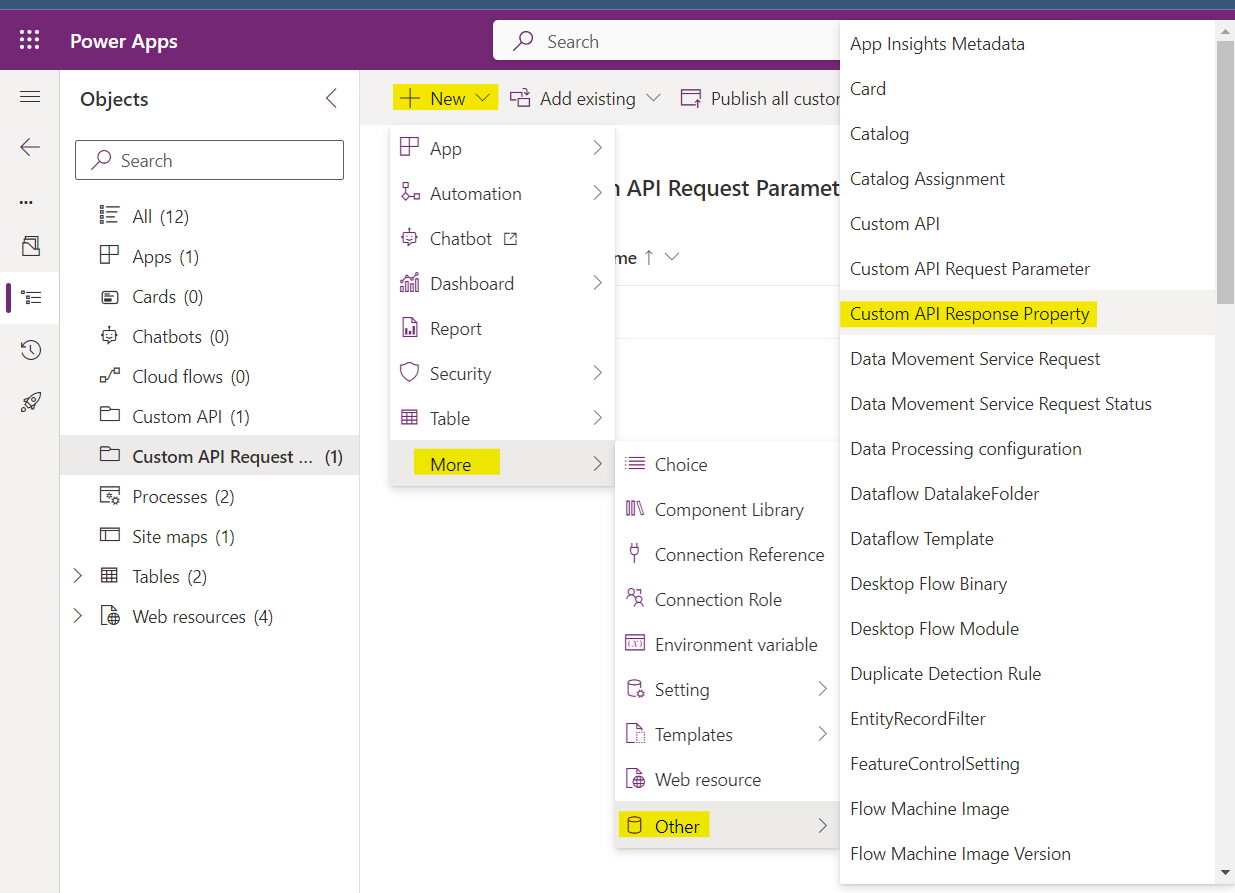Choose Catalog Assignment from the list
The width and height of the screenshot is (1235, 893).
click(x=1028, y=178)
